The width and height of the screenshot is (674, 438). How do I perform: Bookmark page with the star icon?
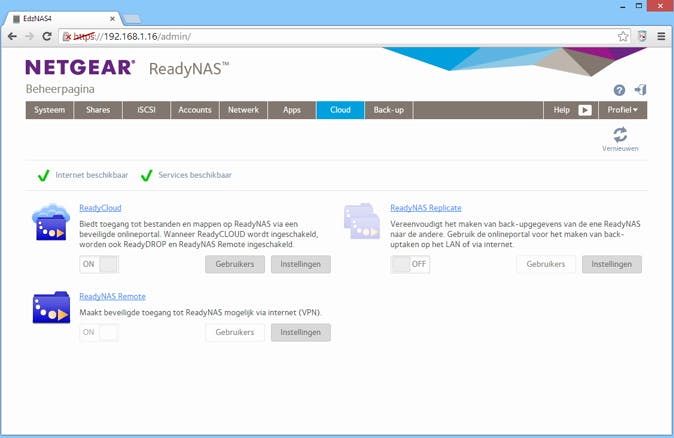pos(623,37)
